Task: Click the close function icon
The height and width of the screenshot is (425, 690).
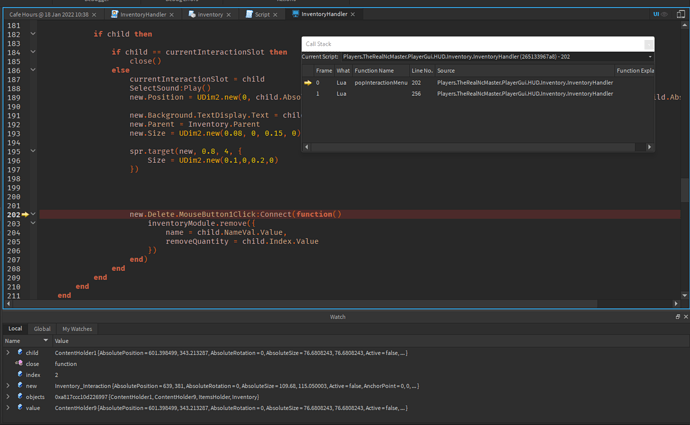Action: pyautogui.click(x=19, y=363)
